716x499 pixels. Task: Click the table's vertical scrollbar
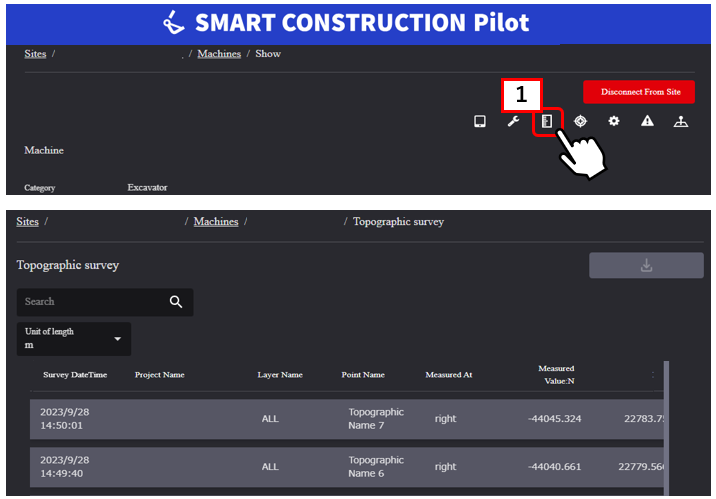(666, 428)
